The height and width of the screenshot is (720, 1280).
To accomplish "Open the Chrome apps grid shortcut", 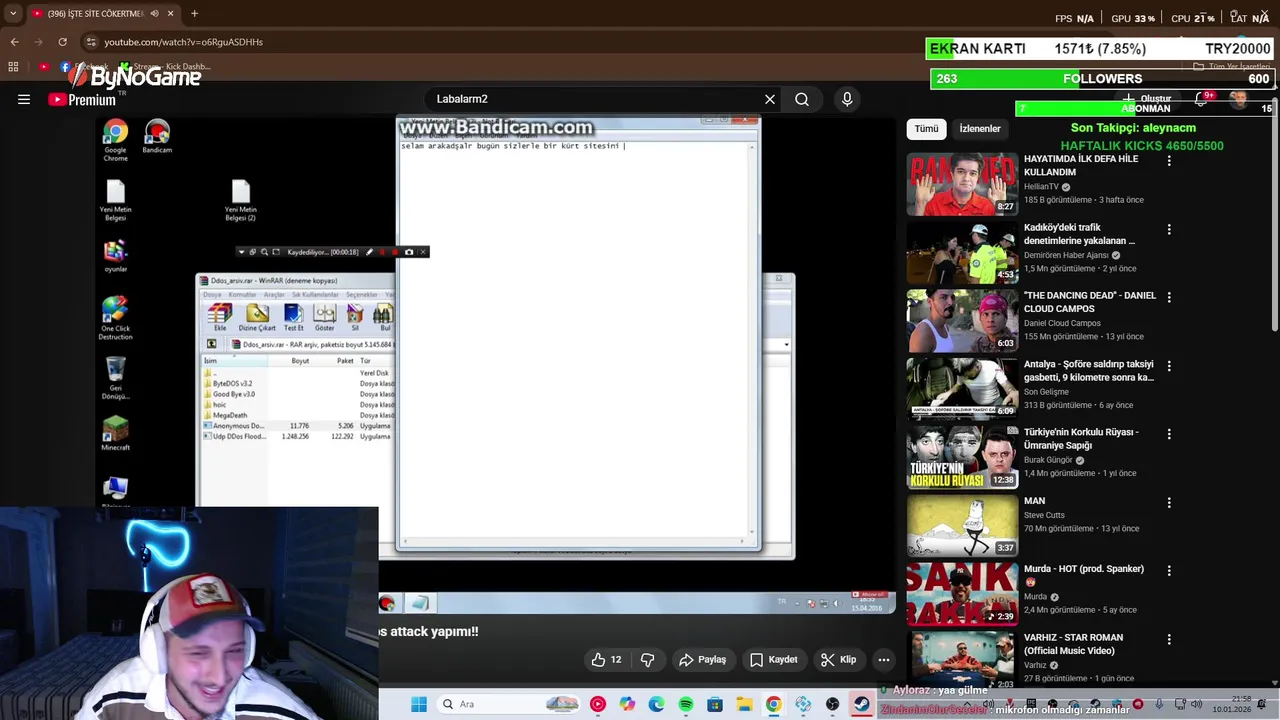I will tap(13, 67).
